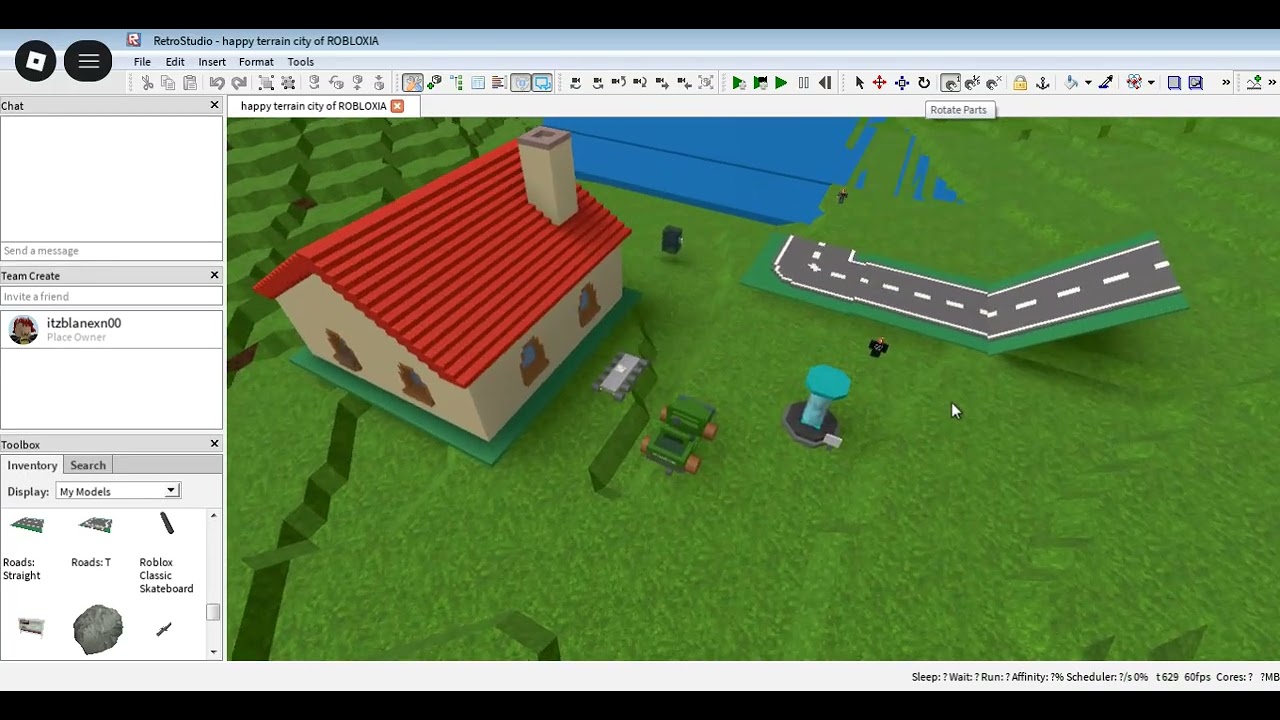1280x720 pixels.
Task: Open the Display My Models dropdown
Action: (x=117, y=491)
